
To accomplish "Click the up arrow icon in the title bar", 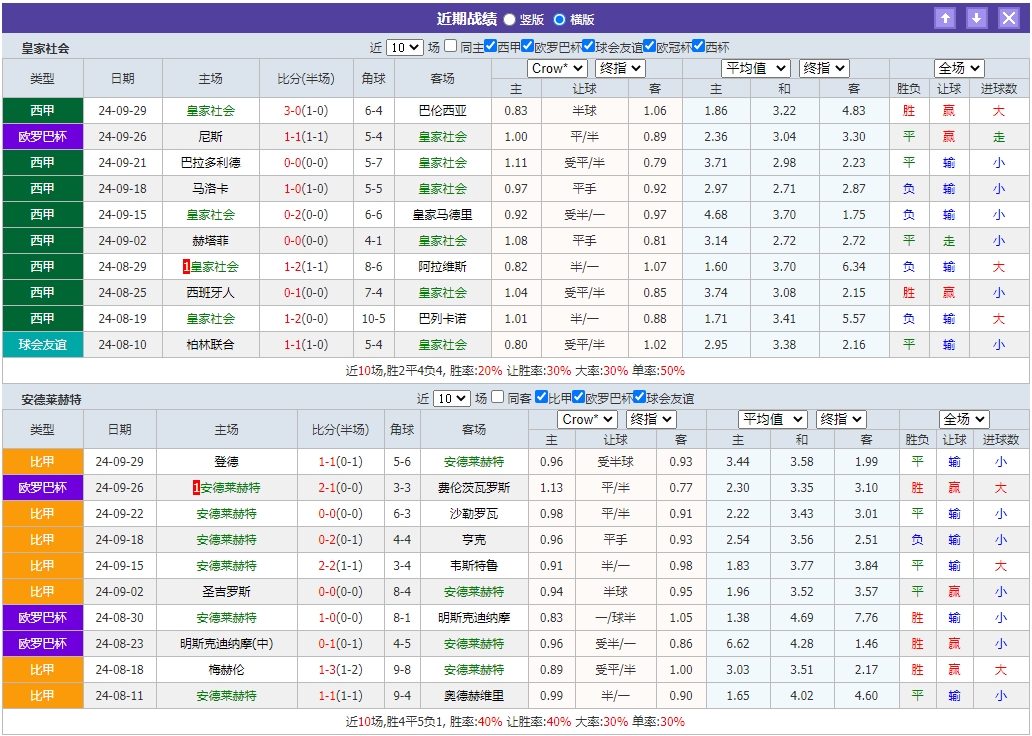I will pyautogui.click(x=945, y=17).
